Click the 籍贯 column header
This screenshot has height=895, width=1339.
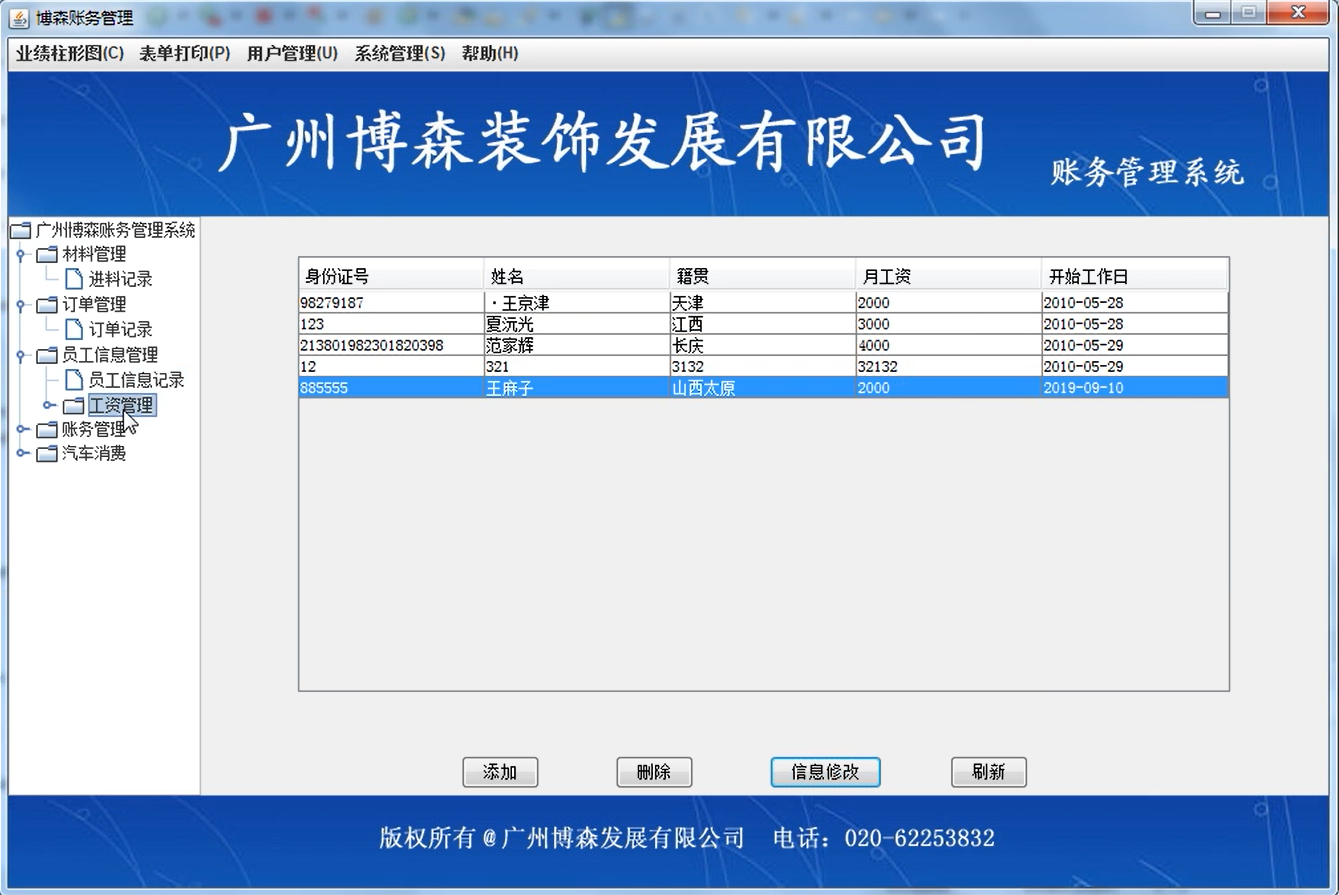pyautogui.click(x=763, y=276)
